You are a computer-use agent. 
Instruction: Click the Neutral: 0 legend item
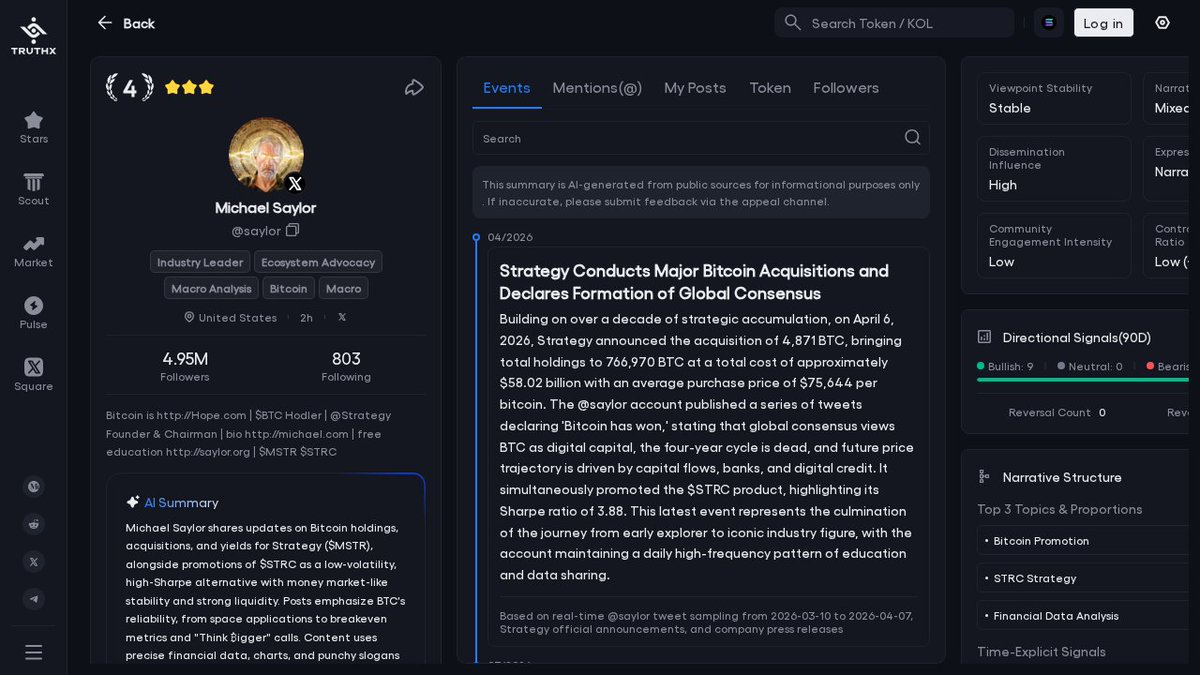coord(1089,367)
